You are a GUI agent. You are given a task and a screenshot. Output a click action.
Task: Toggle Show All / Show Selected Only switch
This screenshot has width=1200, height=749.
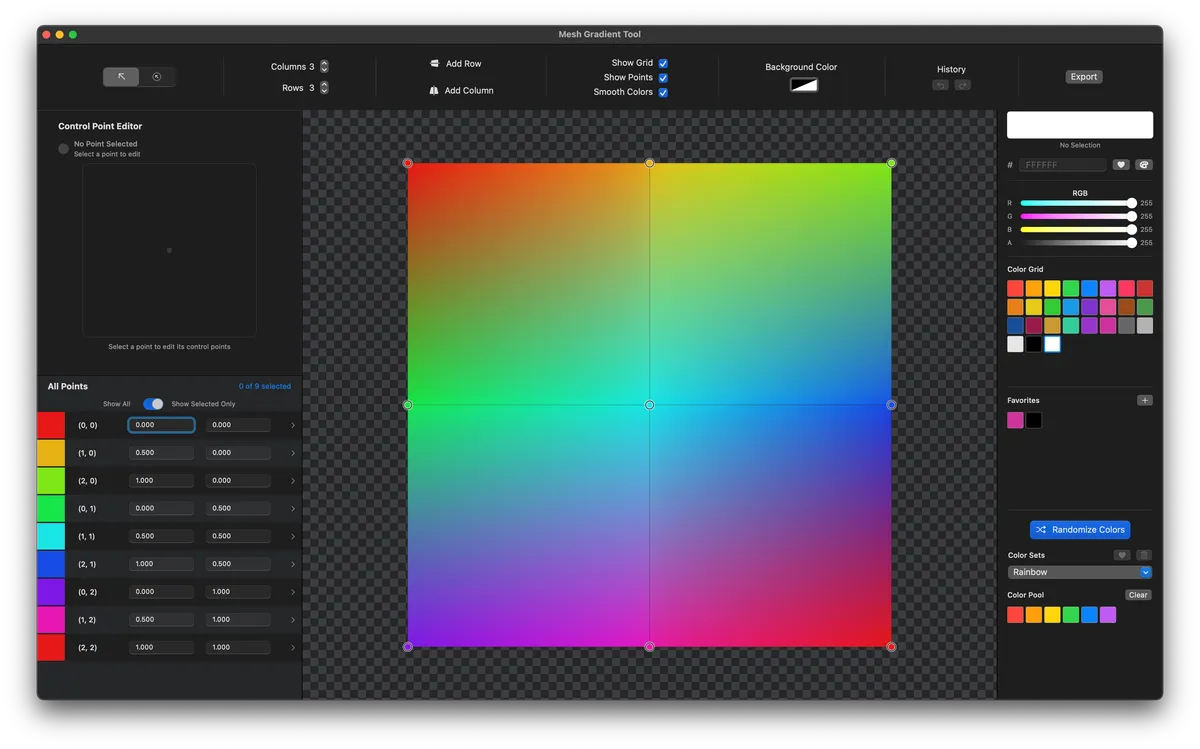pos(153,404)
